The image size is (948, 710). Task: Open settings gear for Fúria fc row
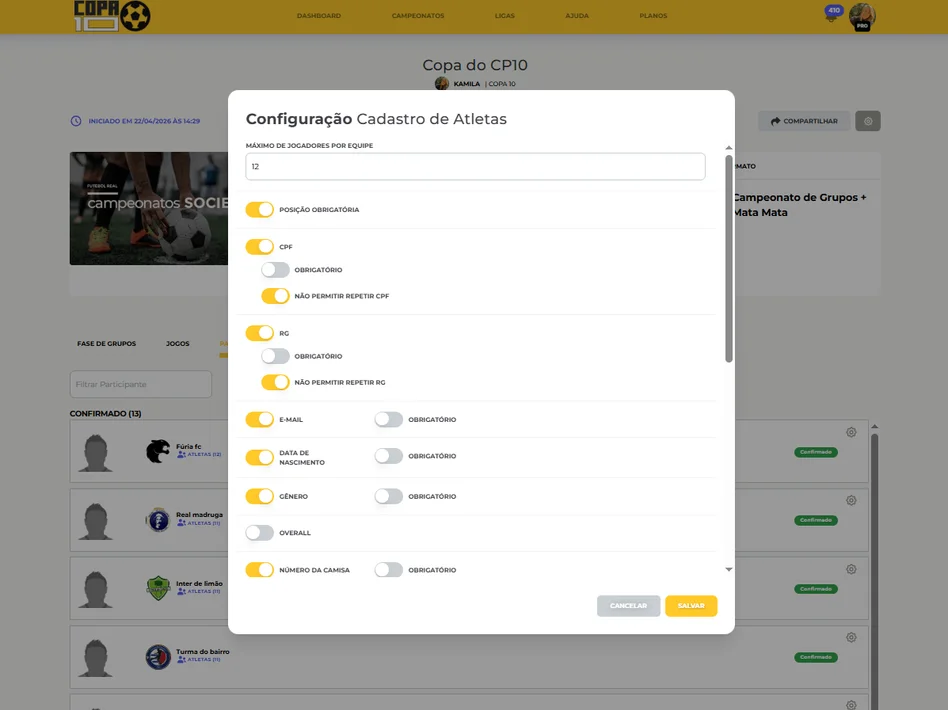pyautogui.click(x=851, y=432)
